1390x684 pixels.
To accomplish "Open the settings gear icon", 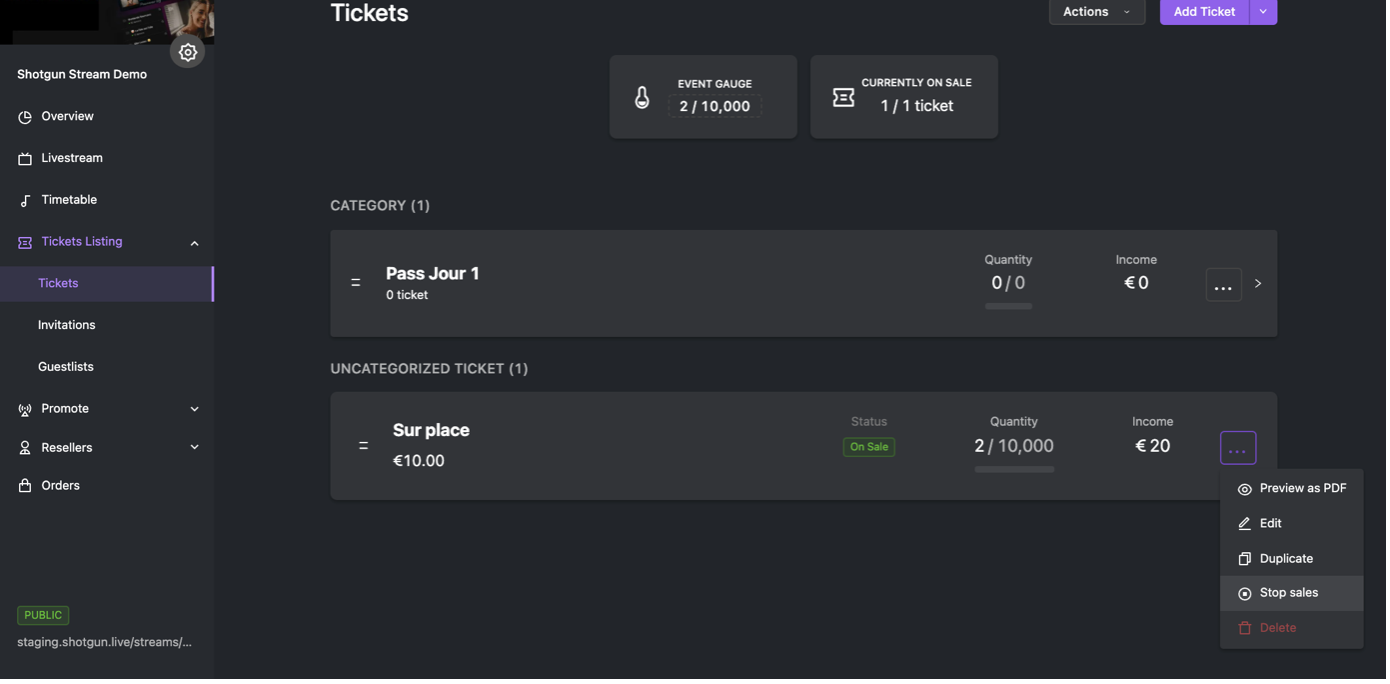I will coord(187,52).
